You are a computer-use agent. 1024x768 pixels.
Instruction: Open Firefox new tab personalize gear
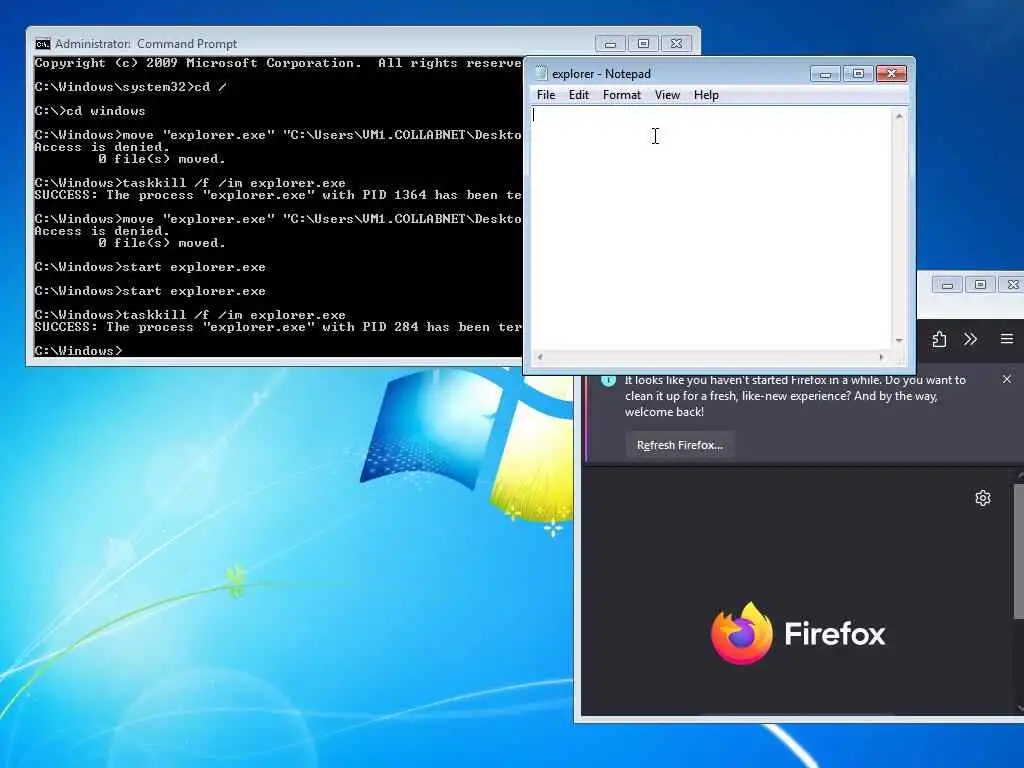pyautogui.click(x=983, y=498)
